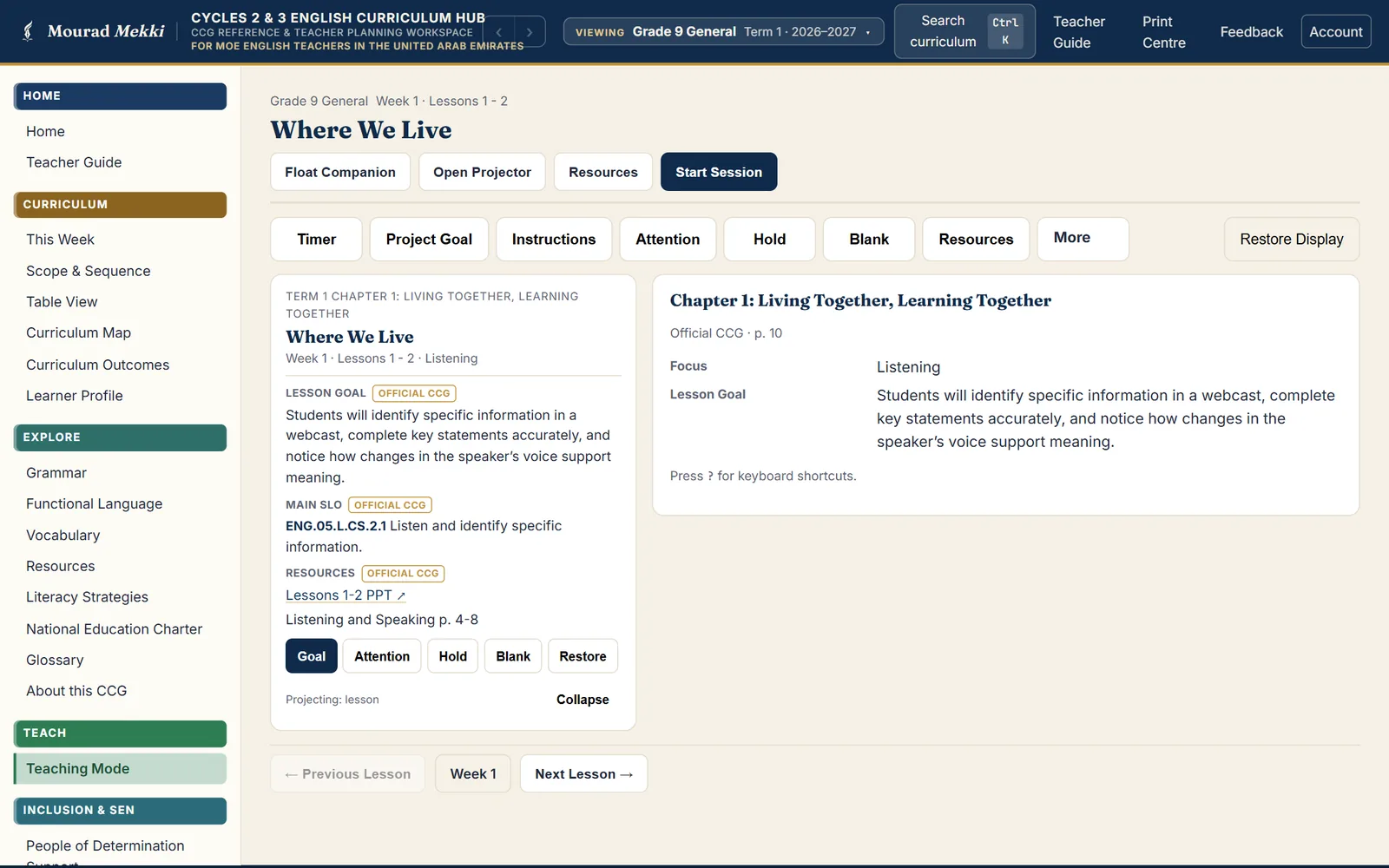
Task: Toggle Attention in the lesson card
Action: tap(382, 656)
